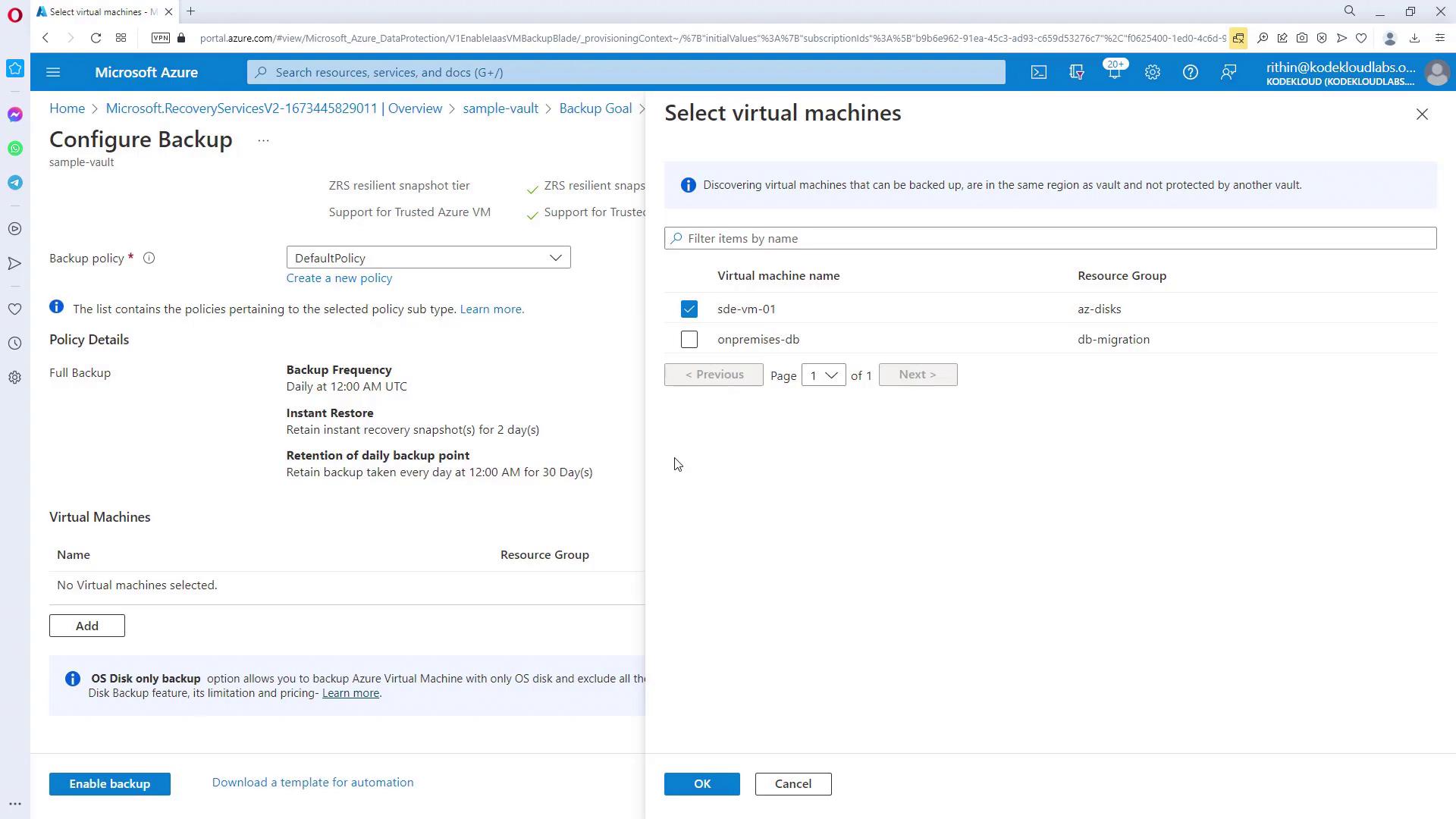The width and height of the screenshot is (1456, 819).
Task: Open Messenger in Opera sidebar
Action: click(15, 115)
